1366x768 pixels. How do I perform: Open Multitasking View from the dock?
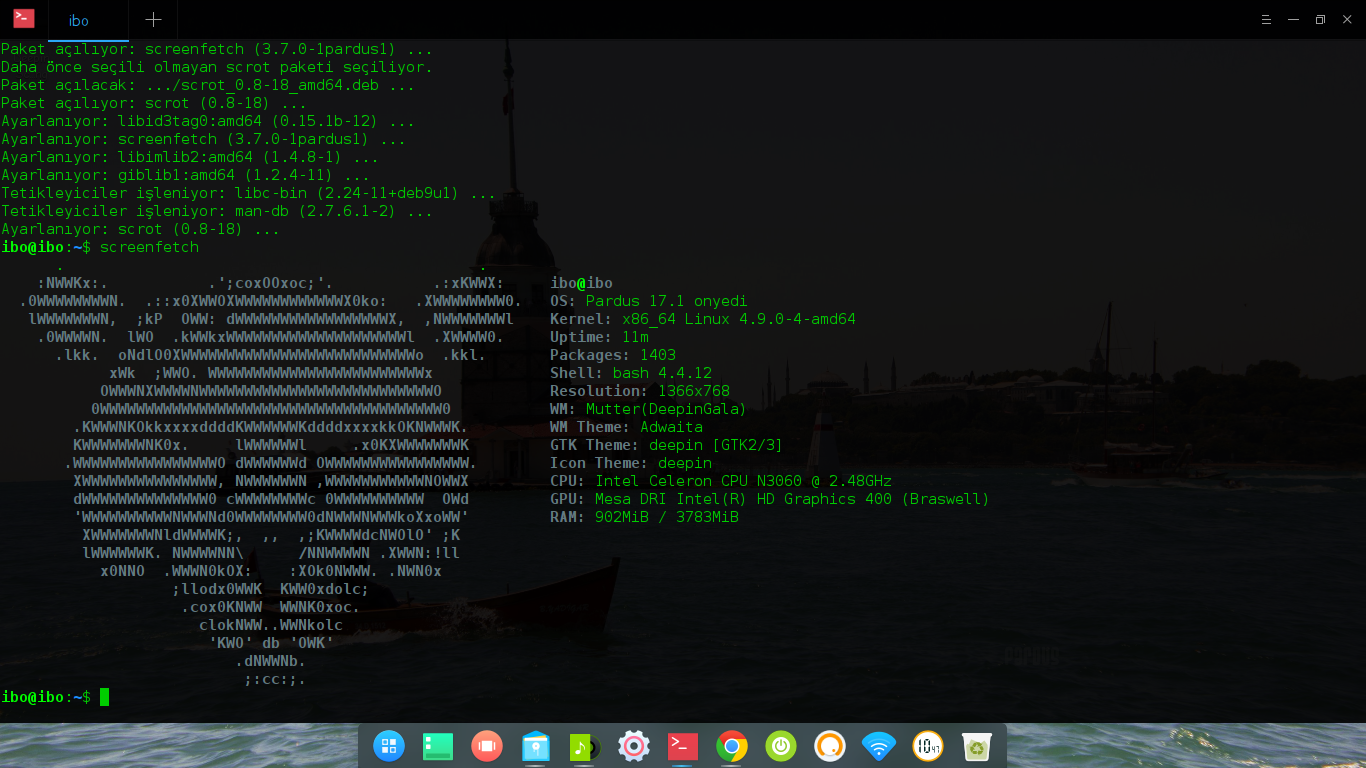[487, 746]
